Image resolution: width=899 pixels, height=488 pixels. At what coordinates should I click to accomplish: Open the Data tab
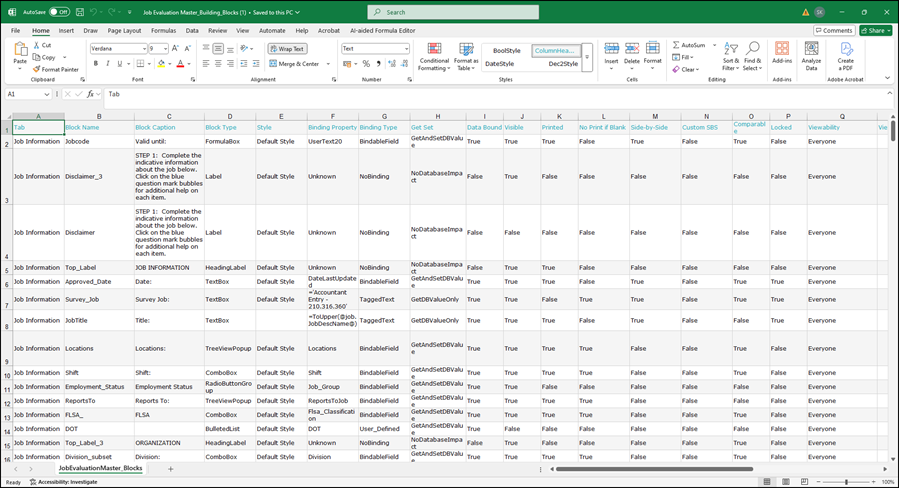192,30
